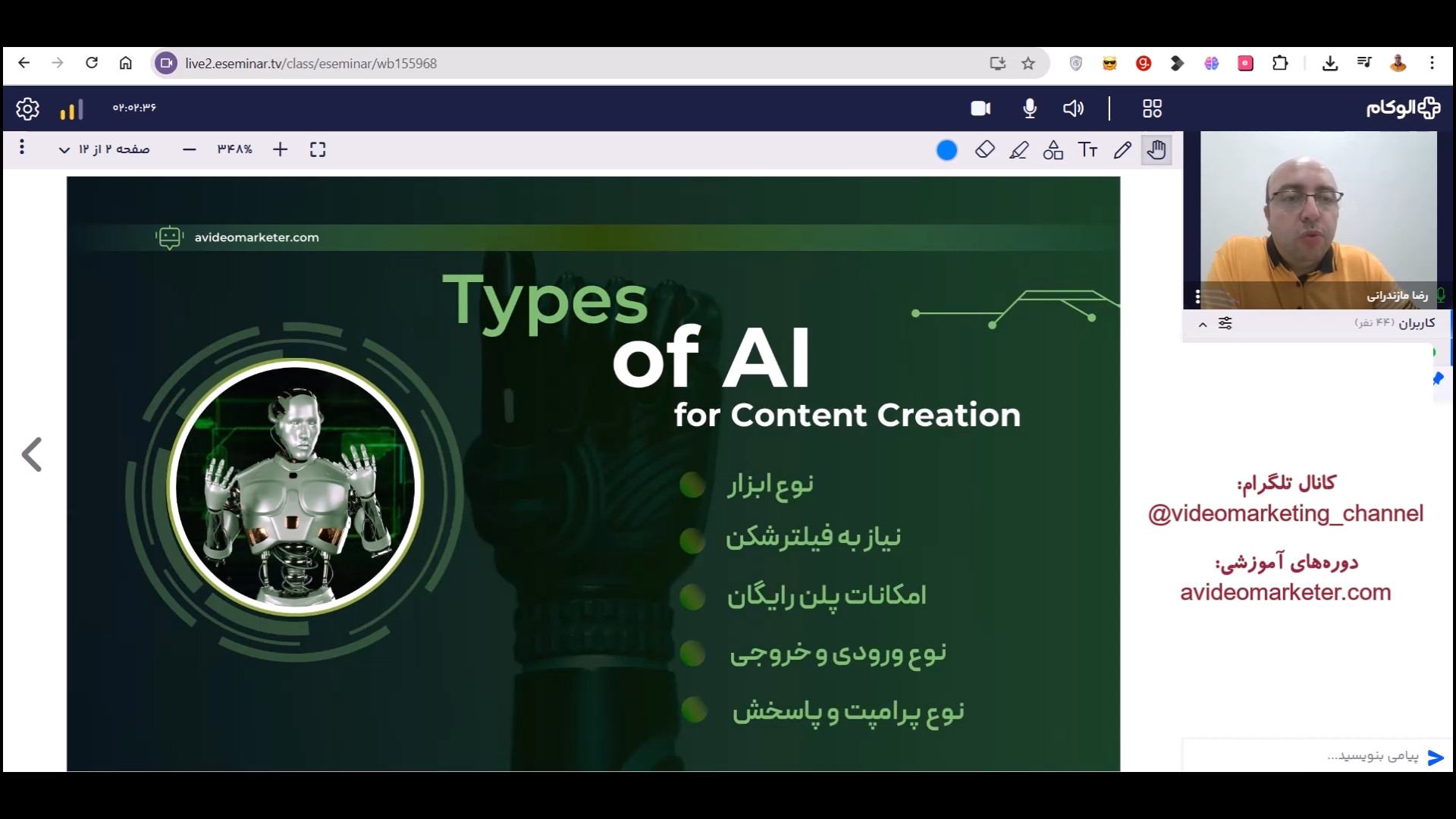
Task: Open the page selector dropdown
Action: pyautogui.click(x=105, y=149)
